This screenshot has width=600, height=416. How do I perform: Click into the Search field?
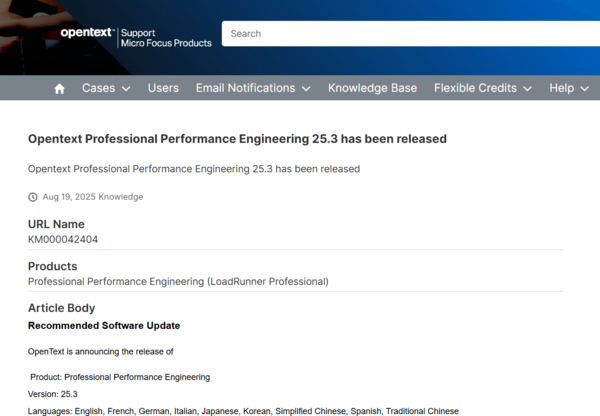tap(411, 34)
